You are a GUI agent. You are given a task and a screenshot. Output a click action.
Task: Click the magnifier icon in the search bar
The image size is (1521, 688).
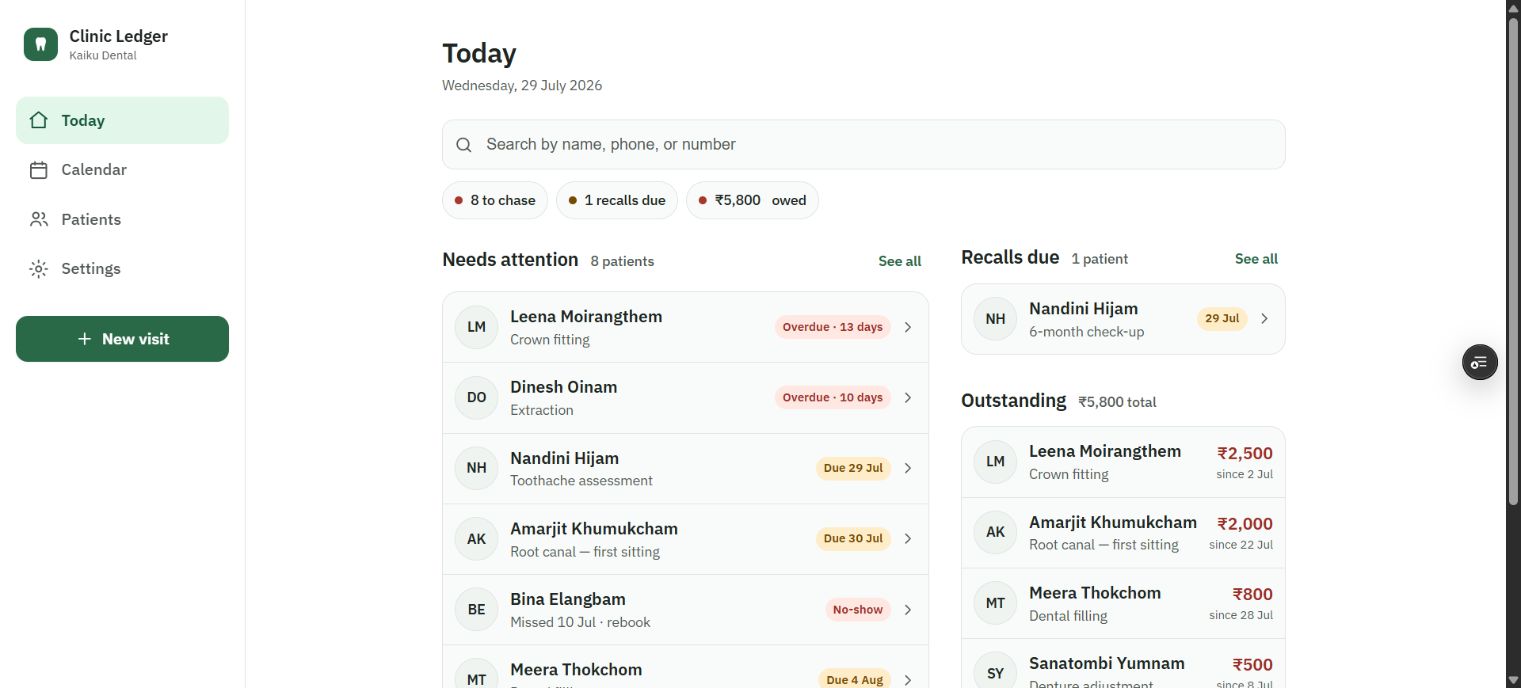click(x=464, y=145)
